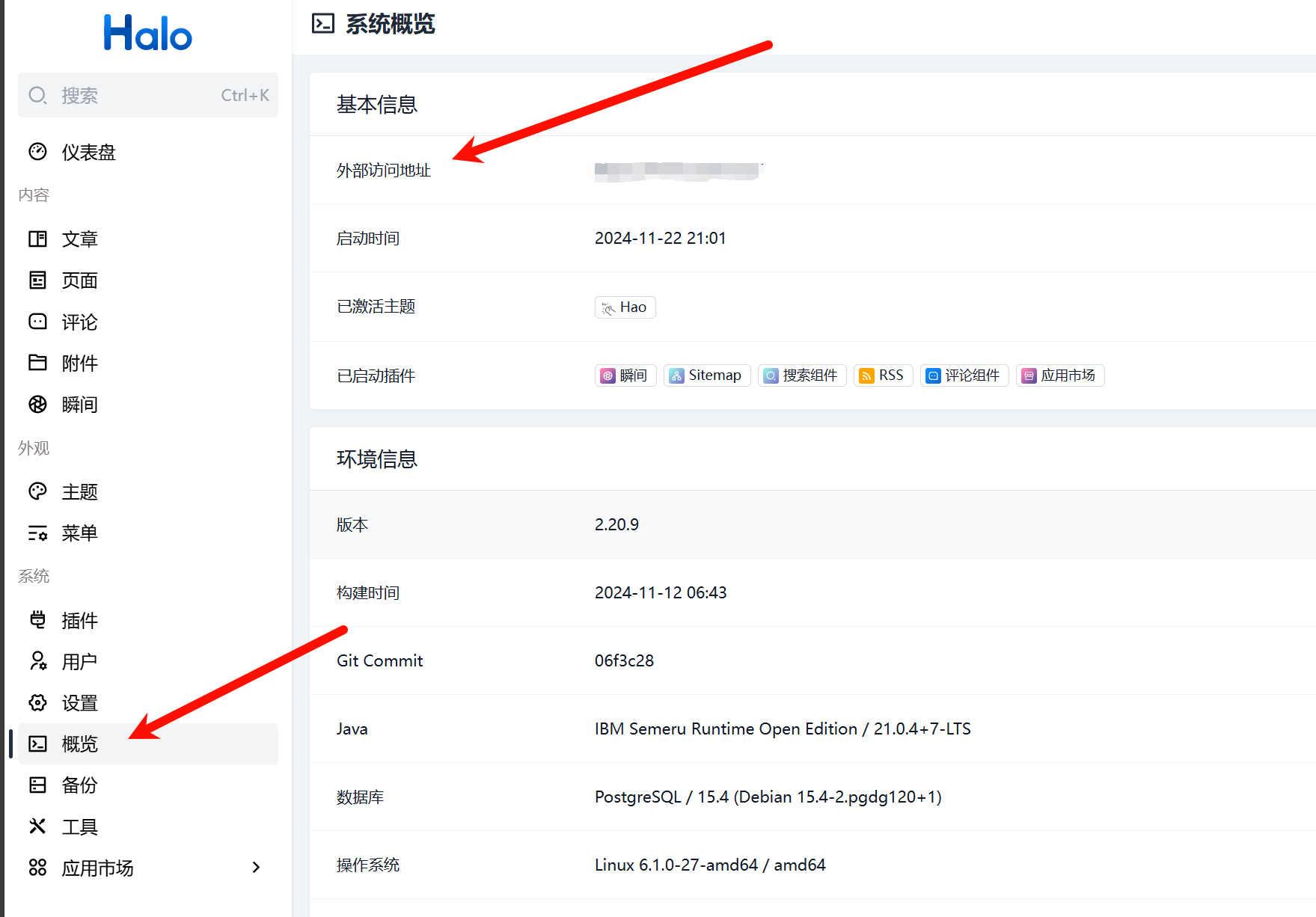Click the users (用户) sidebar icon
The height and width of the screenshot is (917, 1316).
tap(37, 661)
